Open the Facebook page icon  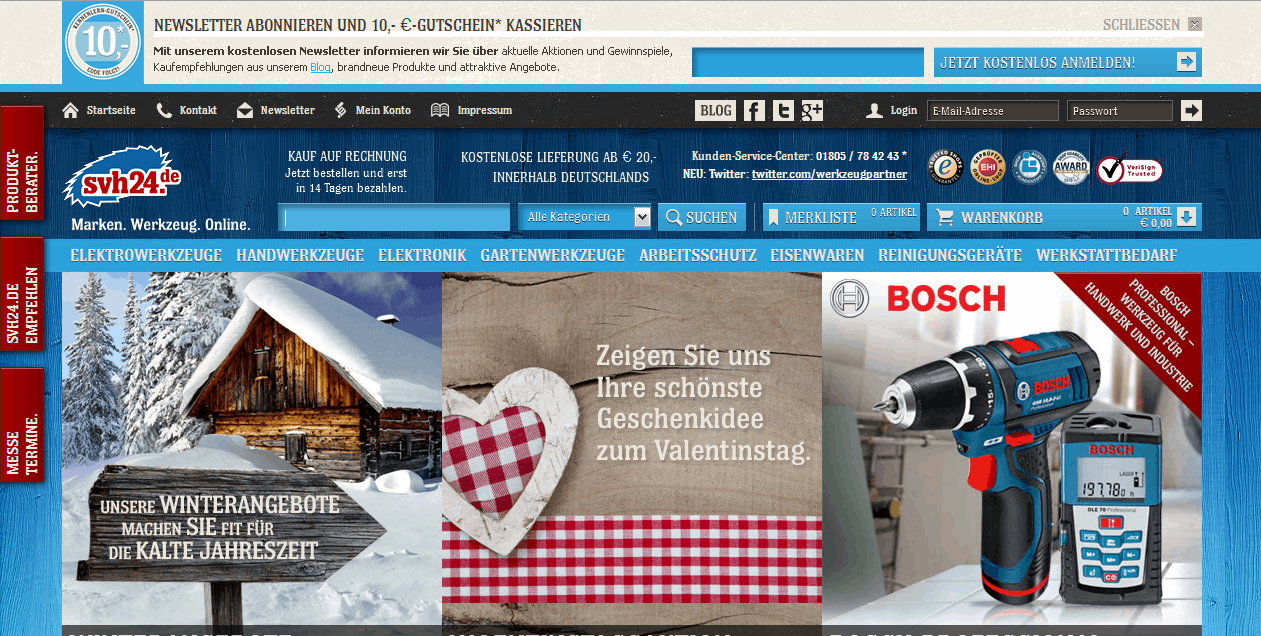754,111
